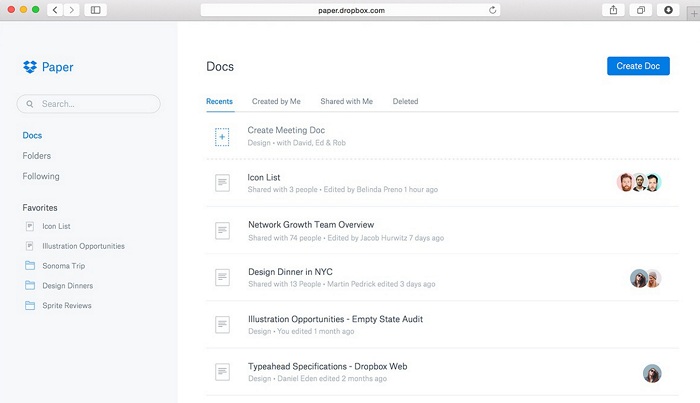Open the Sprite Reviews favorite folder
Screen dimensions: 700x403
(67, 305)
